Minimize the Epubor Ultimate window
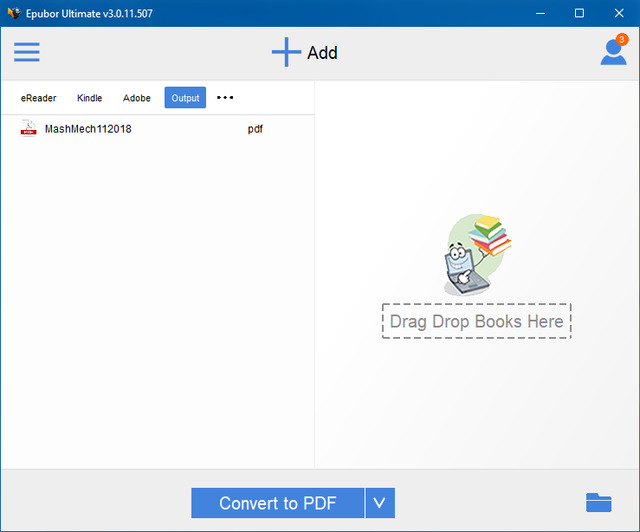The width and height of the screenshot is (640, 532). pyautogui.click(x=532, y=13)
